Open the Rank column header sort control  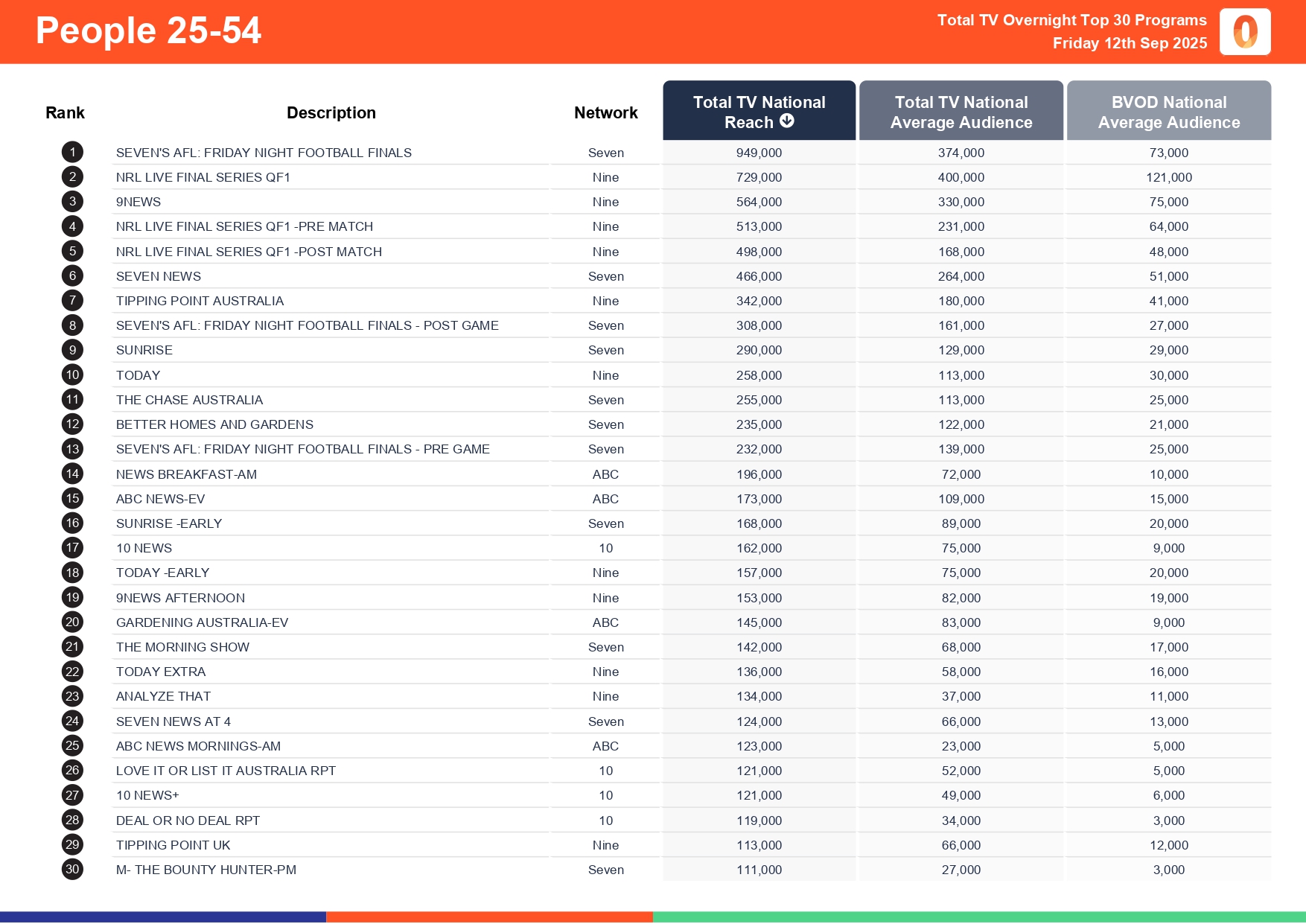[65, 112]
